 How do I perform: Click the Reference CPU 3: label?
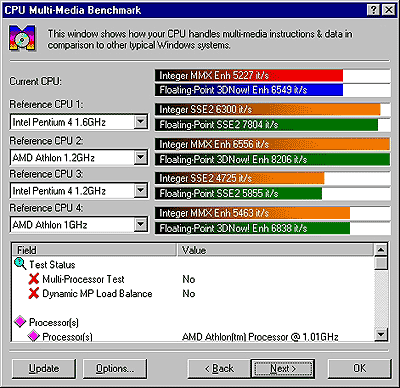point(46,174)
